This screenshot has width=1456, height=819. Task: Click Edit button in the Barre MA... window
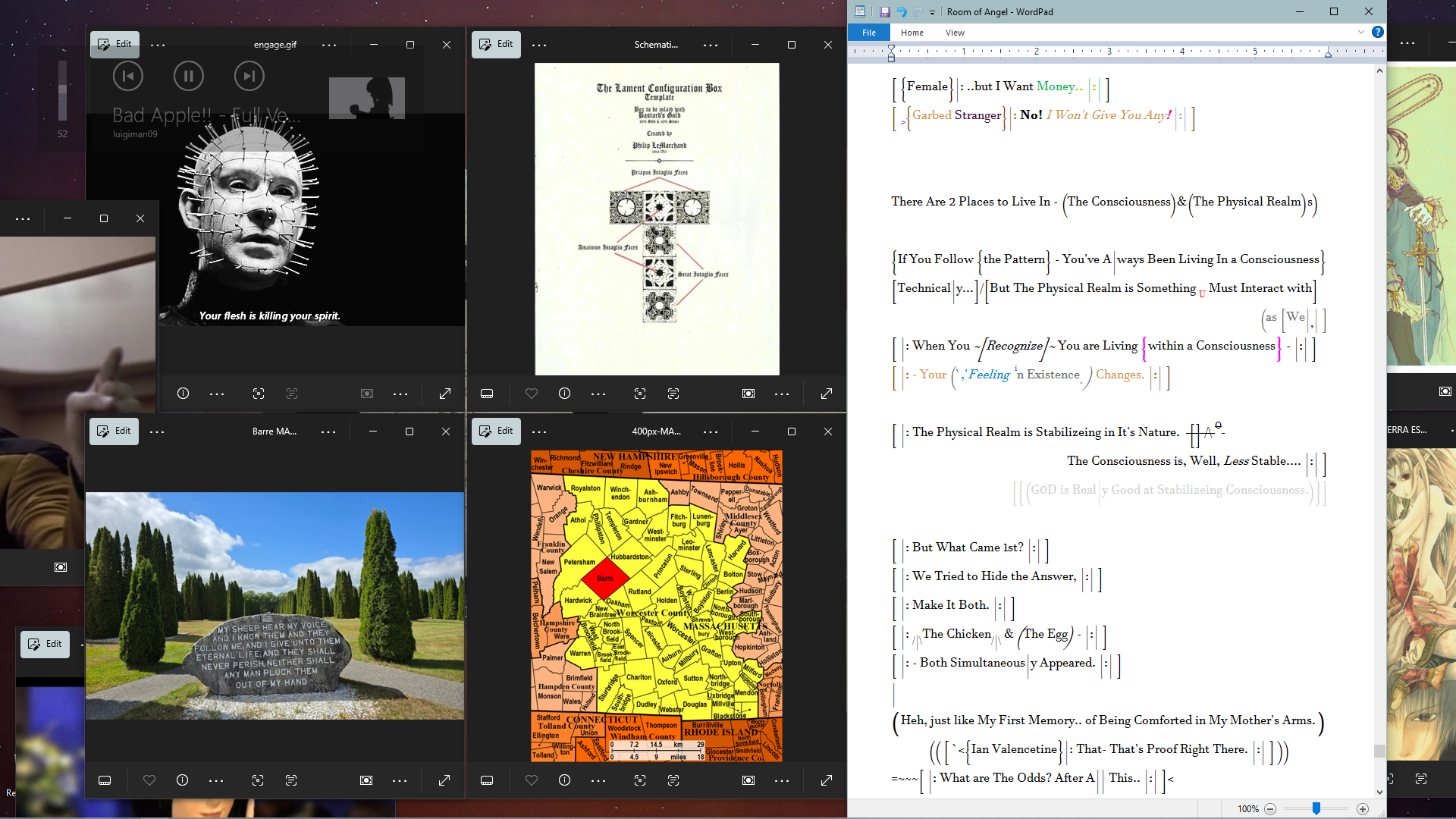(x=114, y=431)
